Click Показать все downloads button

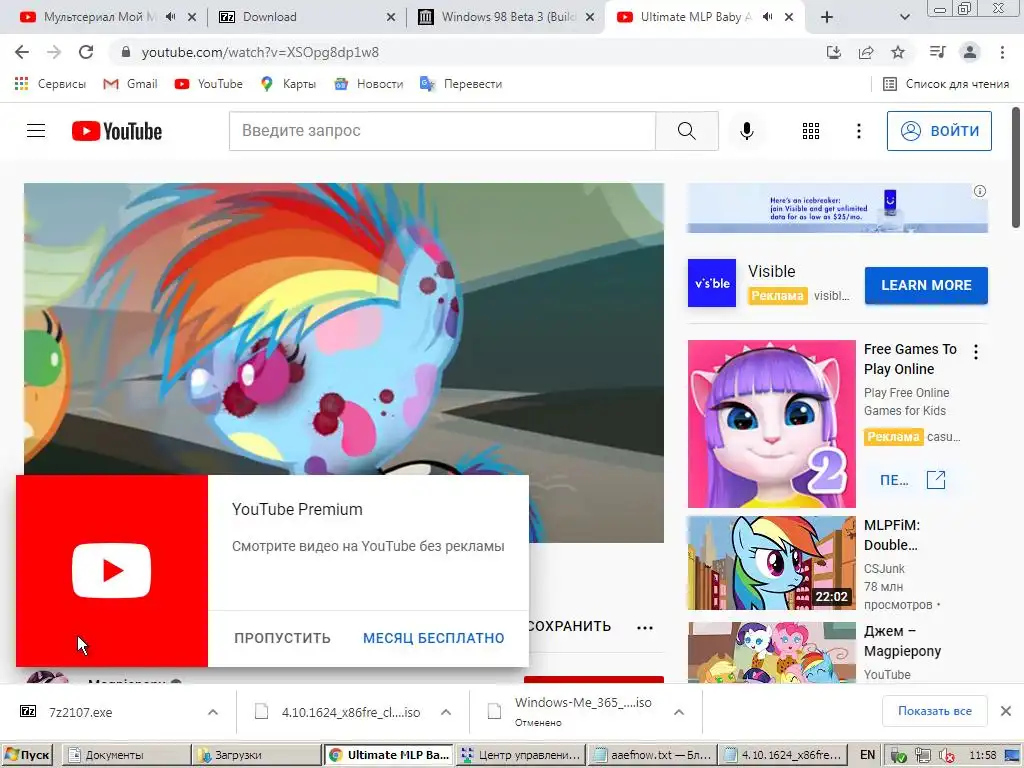tap(935, 711)
